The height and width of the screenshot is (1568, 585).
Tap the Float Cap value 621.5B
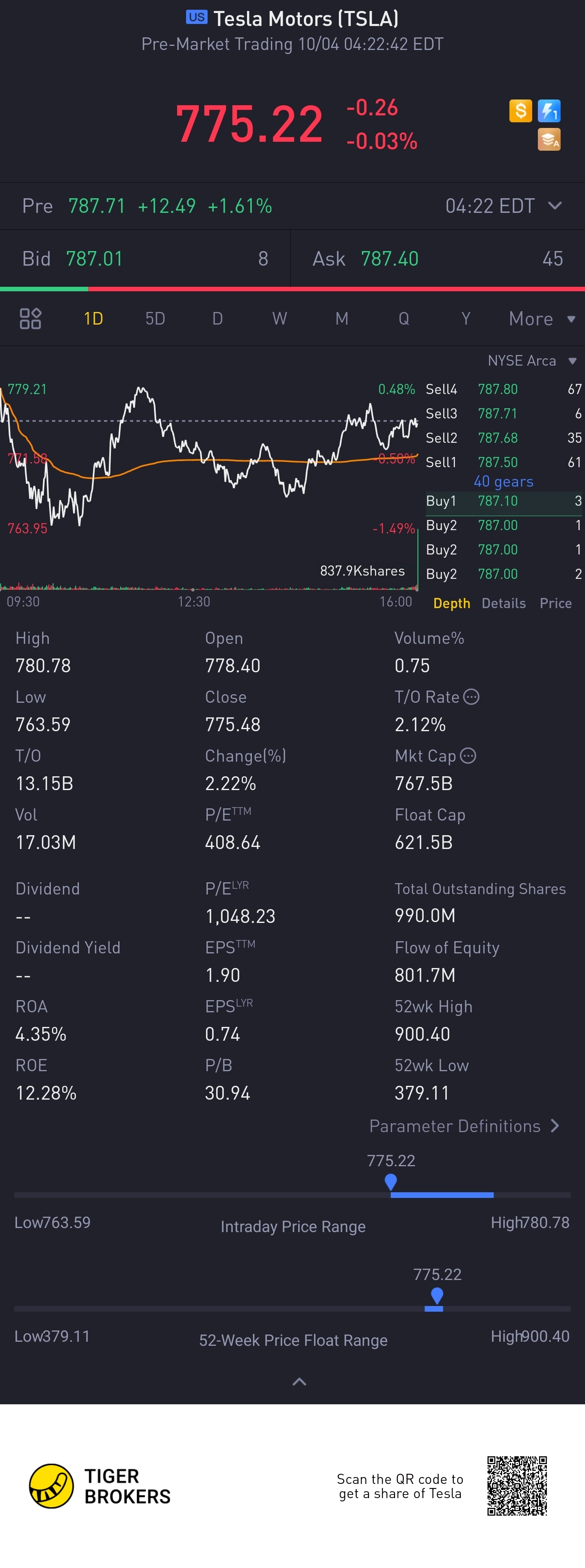(424, 842)
